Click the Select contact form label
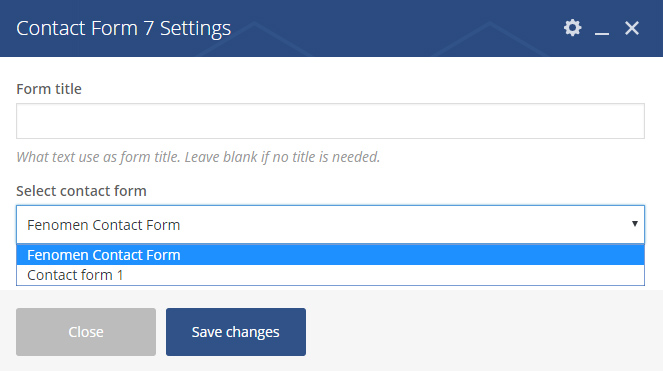Viewport: 663px width, 371px height. pos(81,191)
